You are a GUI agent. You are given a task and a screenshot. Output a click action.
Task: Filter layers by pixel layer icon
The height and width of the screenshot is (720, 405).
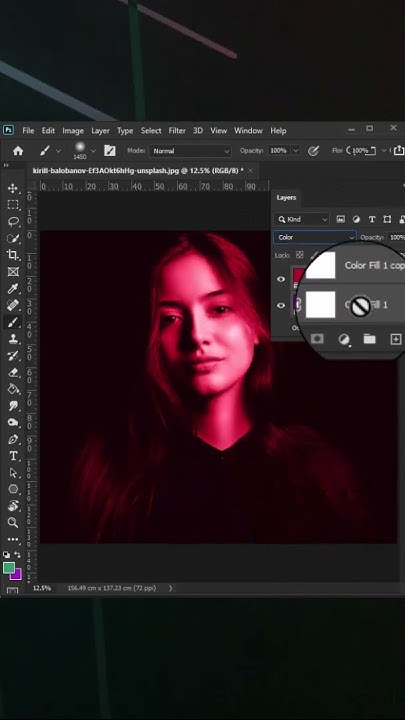tap(341, 219)
